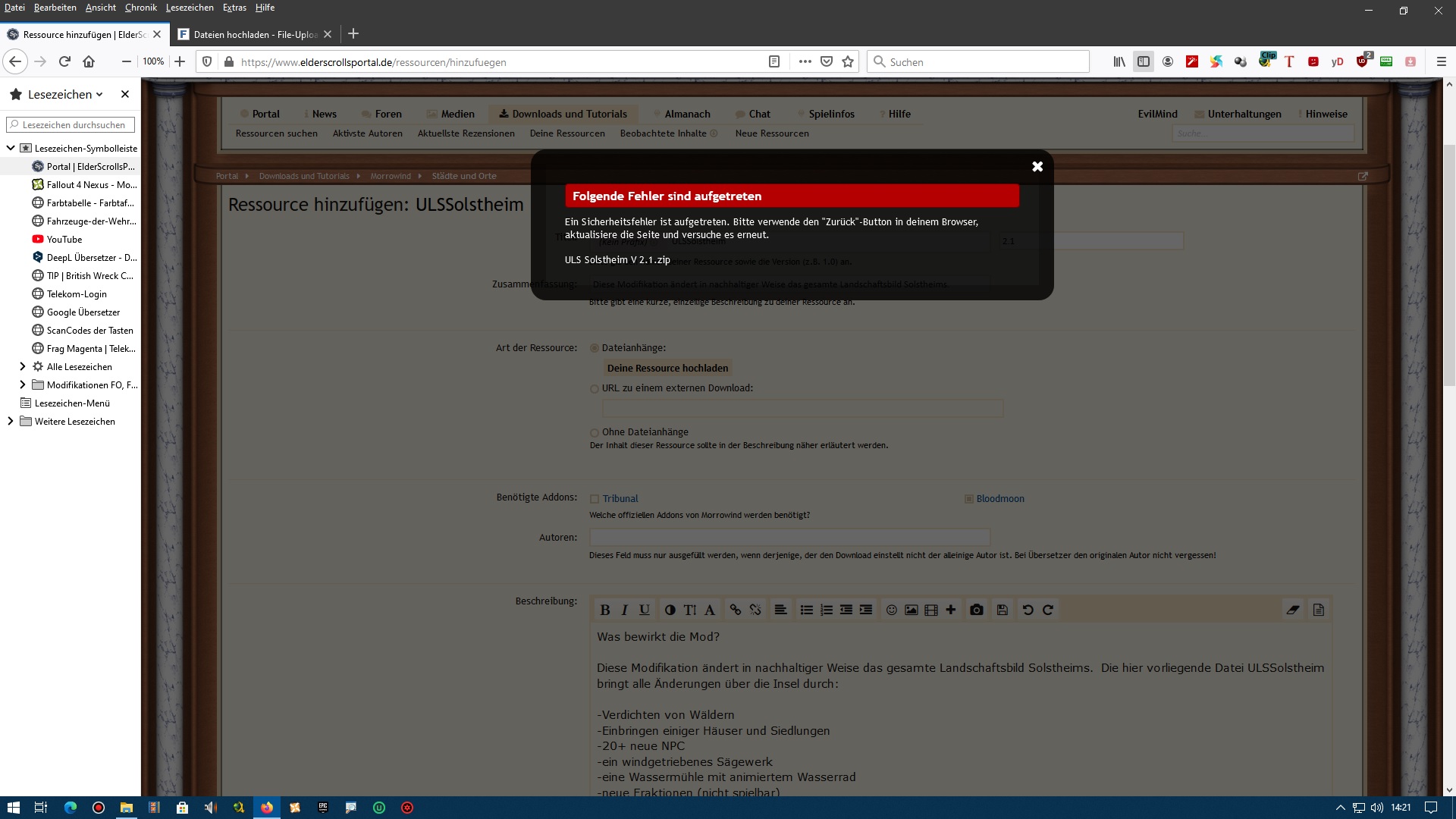Open the Chronik menu
This screenshot has width=1456, height=819.
pyautogui.click(x=140, y=8)
